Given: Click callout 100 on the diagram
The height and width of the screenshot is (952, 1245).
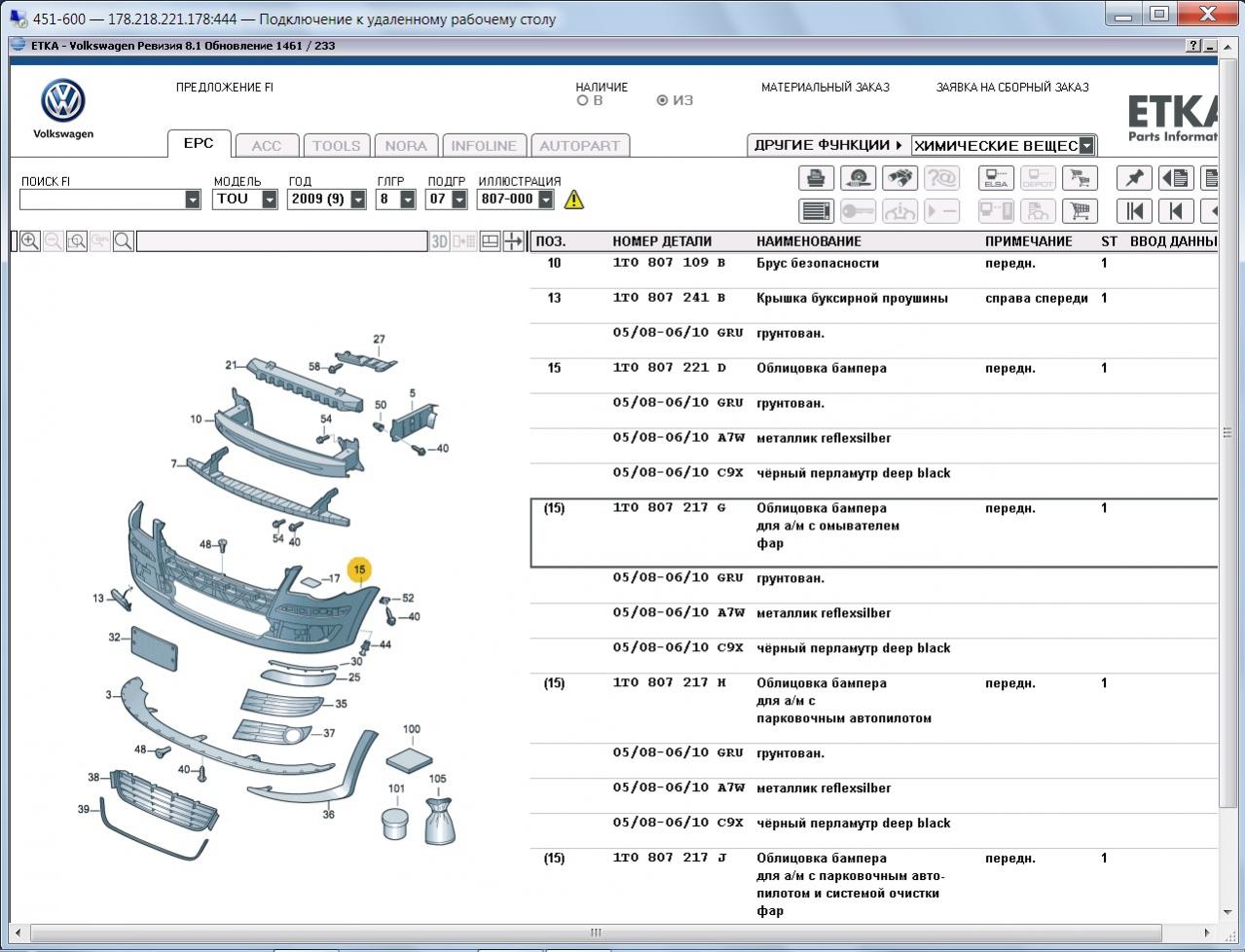Looking at the screenshot, I should click(412, 729).
